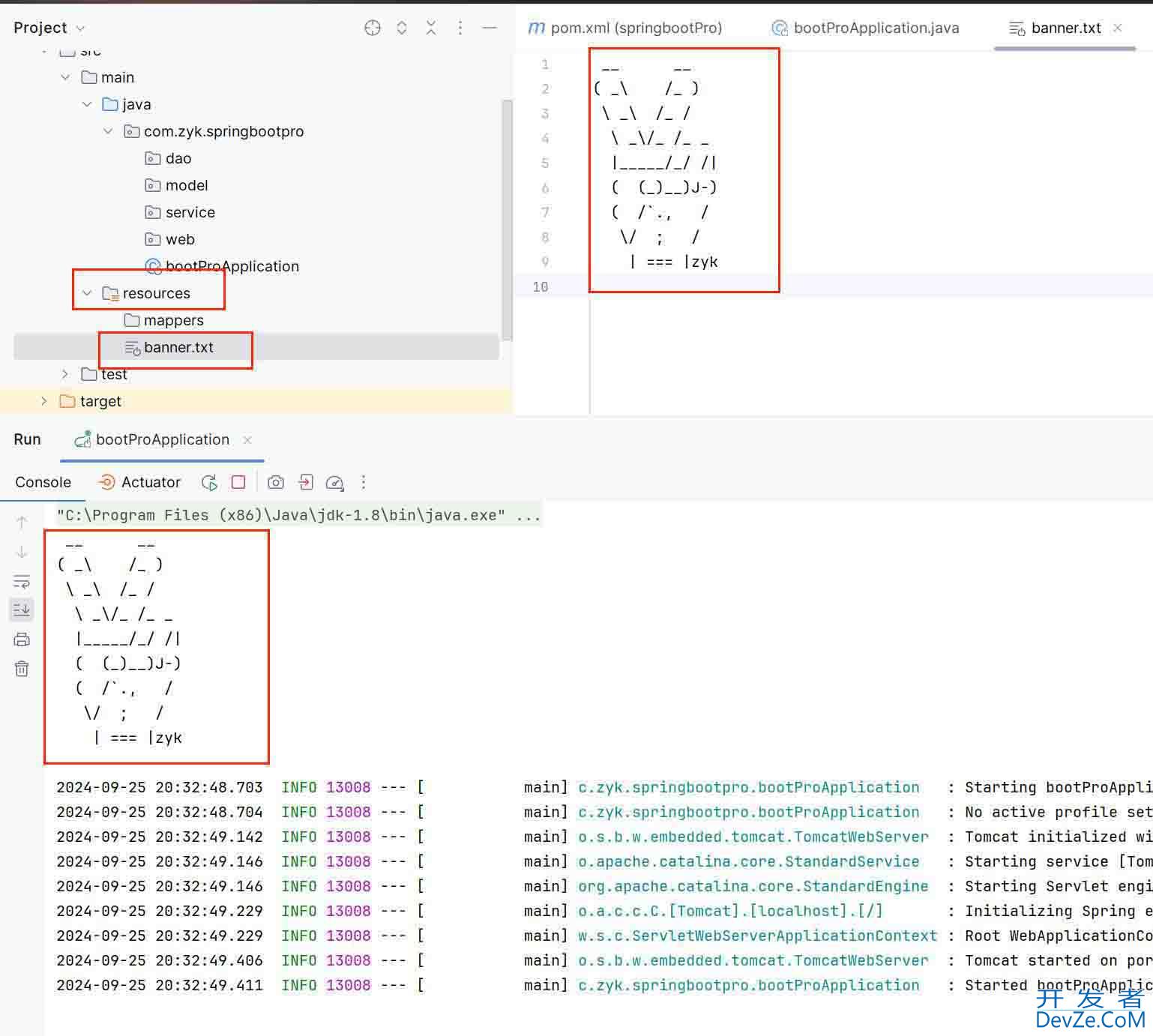
Task: Switch to bootProApplication.java editor tab
Action: (866, 28)
